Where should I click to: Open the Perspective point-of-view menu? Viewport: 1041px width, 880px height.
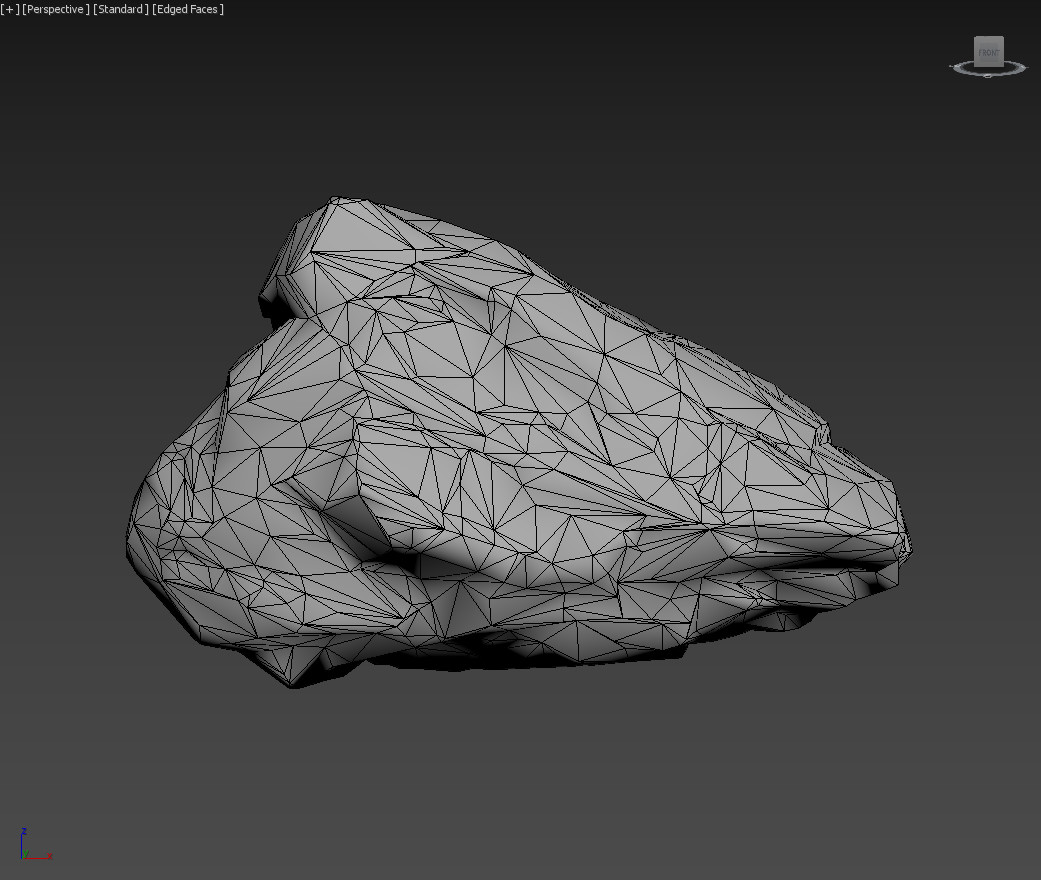click(x=55, y=9)
